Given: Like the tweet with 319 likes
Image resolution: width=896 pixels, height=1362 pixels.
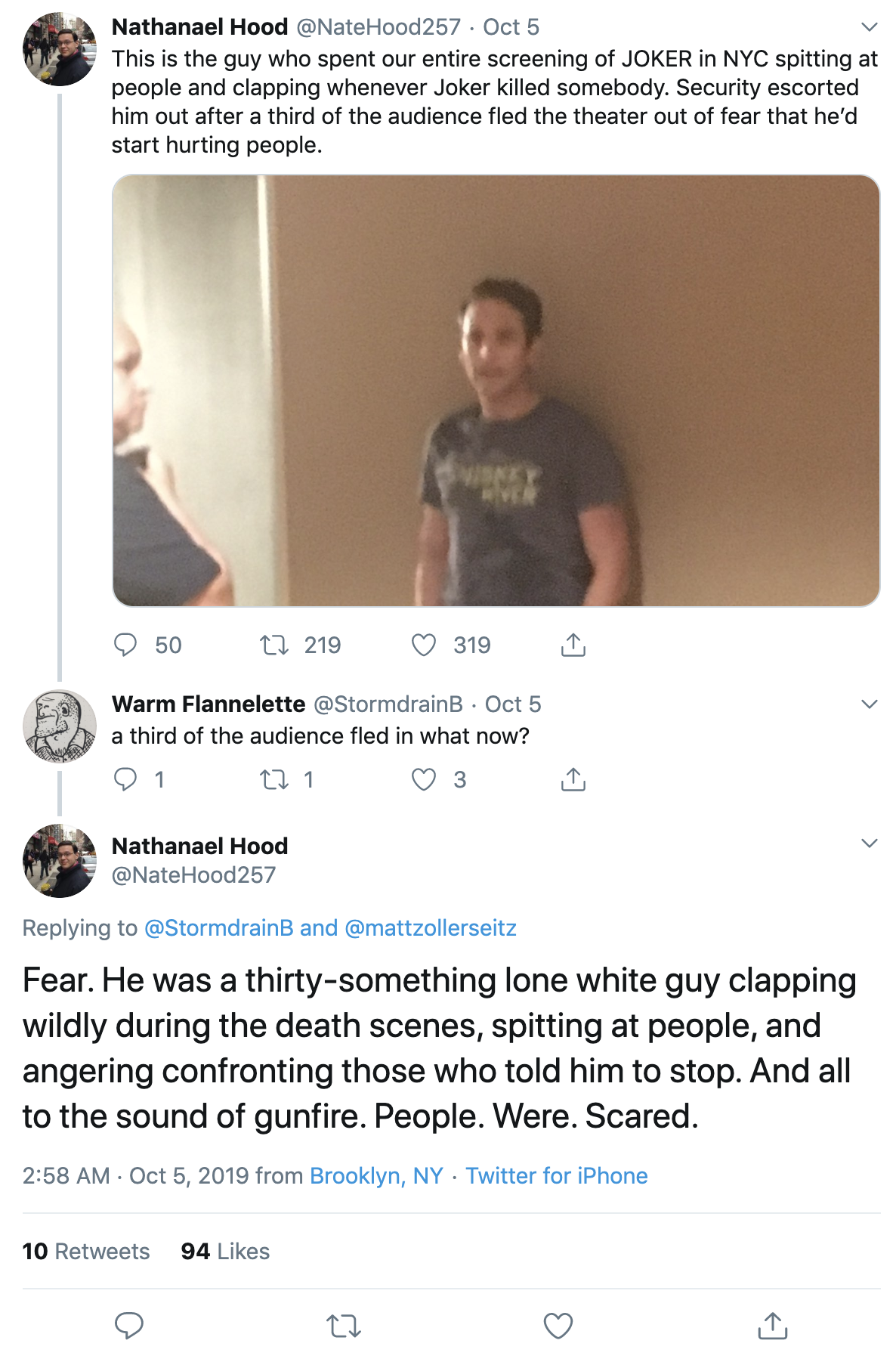Looking at the screenshot, I should [x=424, y=645].
